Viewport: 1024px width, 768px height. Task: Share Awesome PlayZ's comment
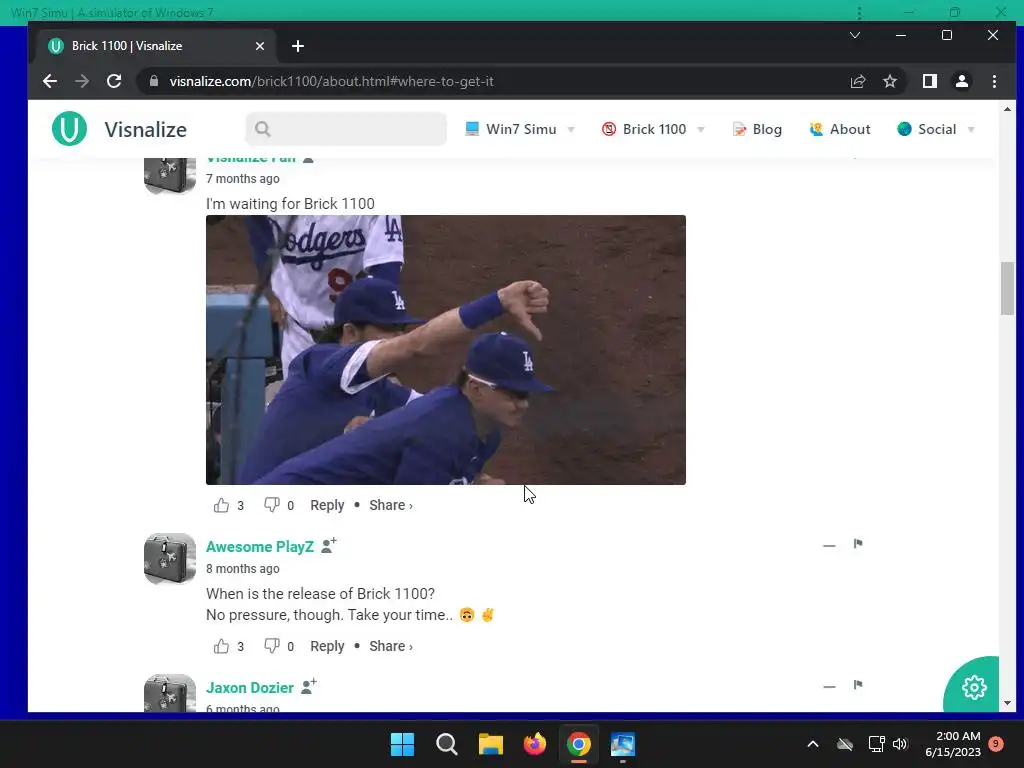pyautogui.click(x=391, y=646)
